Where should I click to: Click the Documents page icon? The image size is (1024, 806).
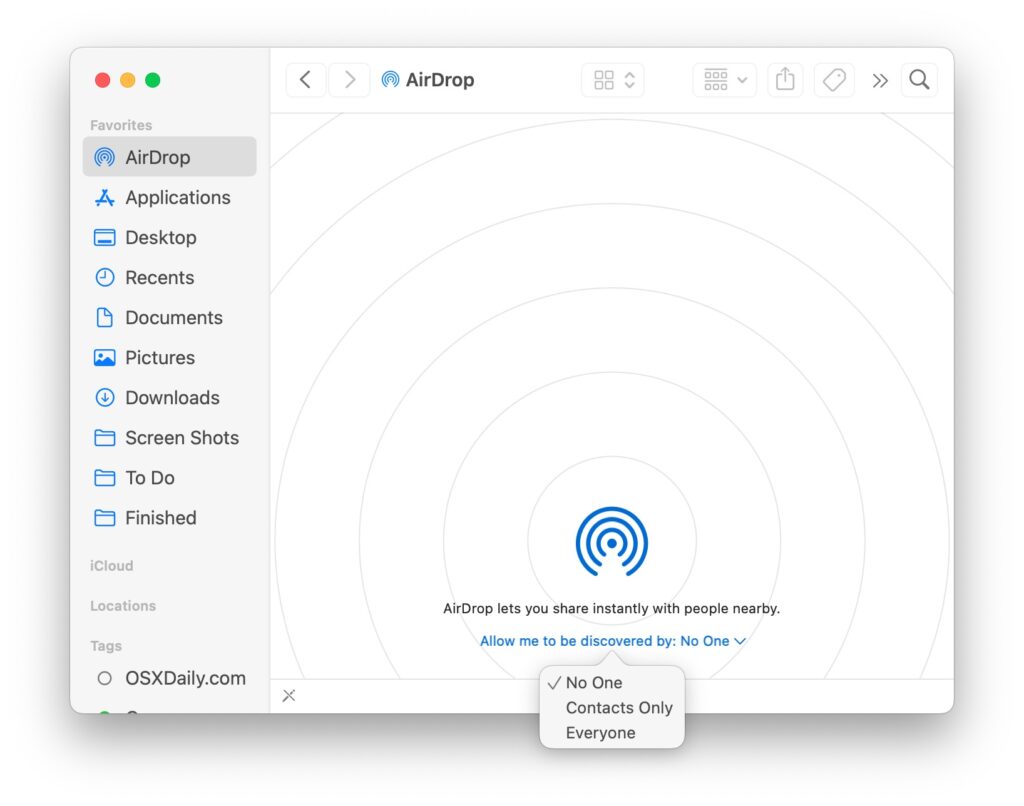104,317
